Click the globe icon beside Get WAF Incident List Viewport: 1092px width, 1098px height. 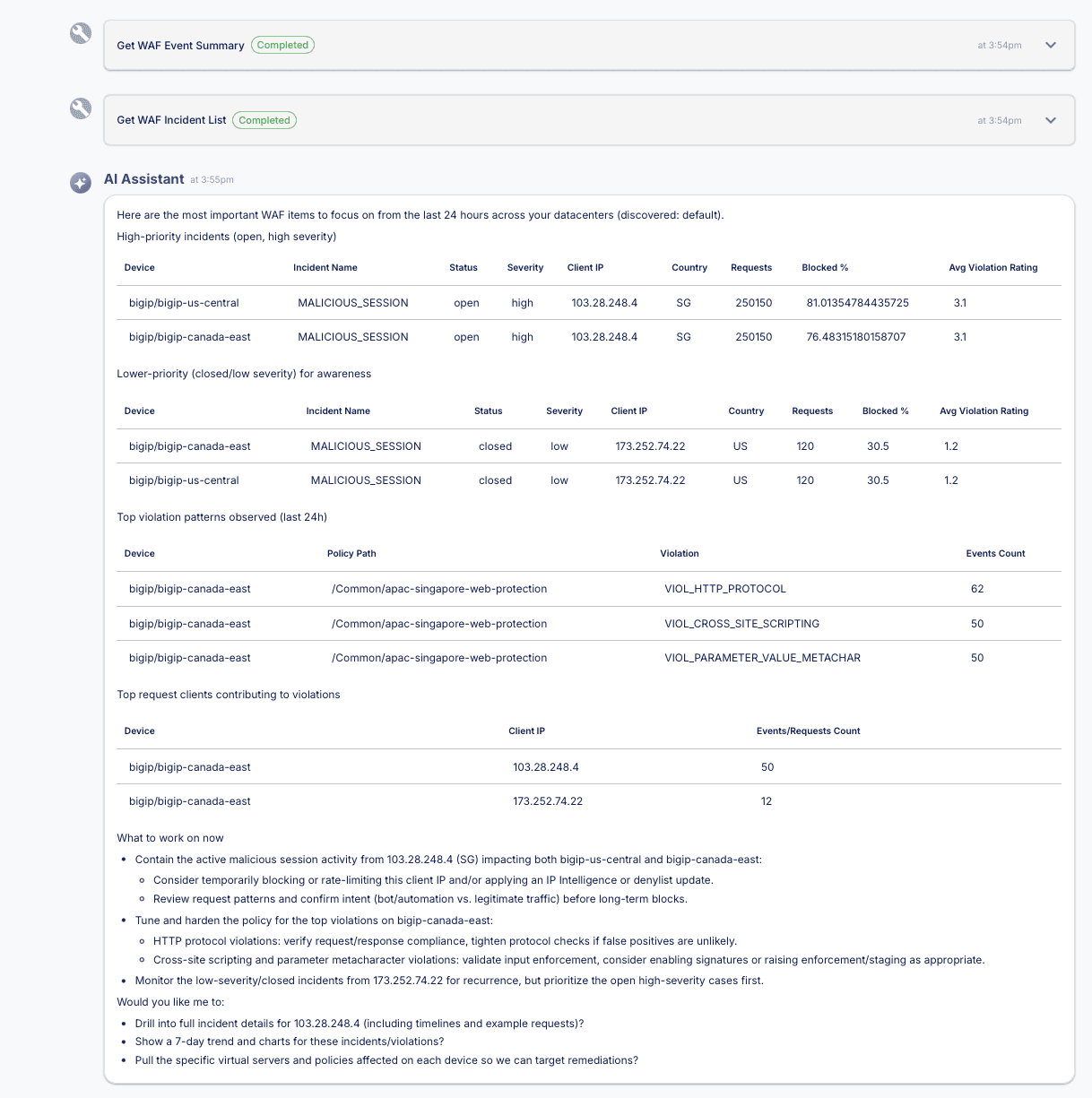[81, 108]
